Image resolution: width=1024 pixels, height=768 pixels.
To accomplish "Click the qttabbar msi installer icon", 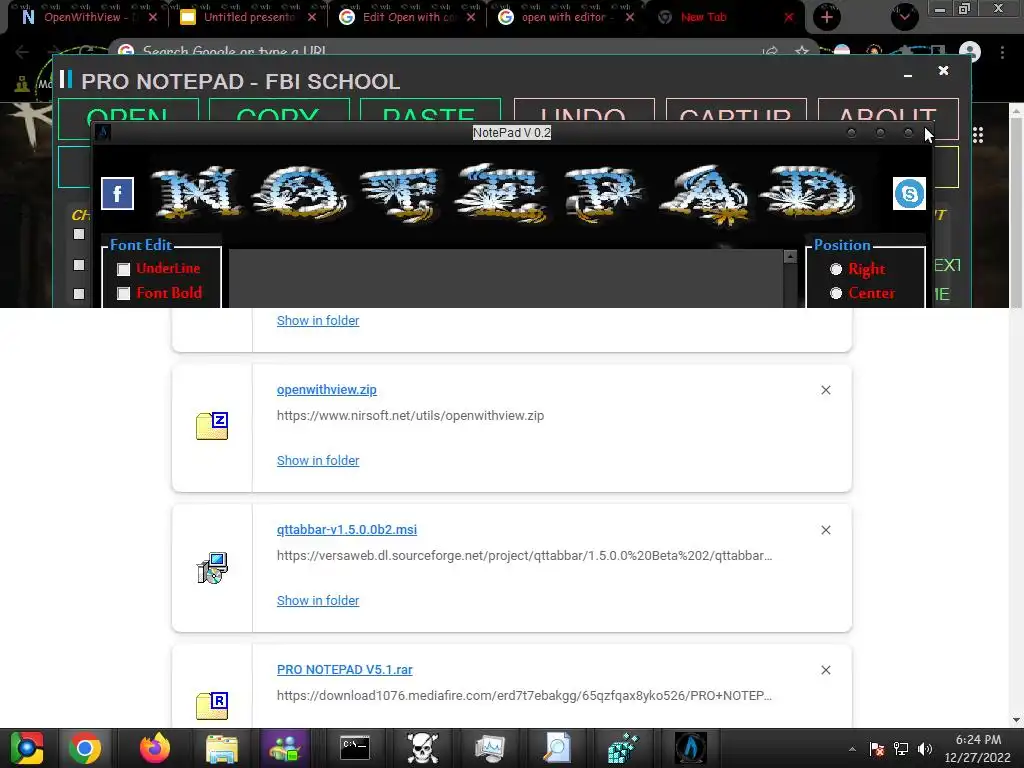I will click(212, 568).
